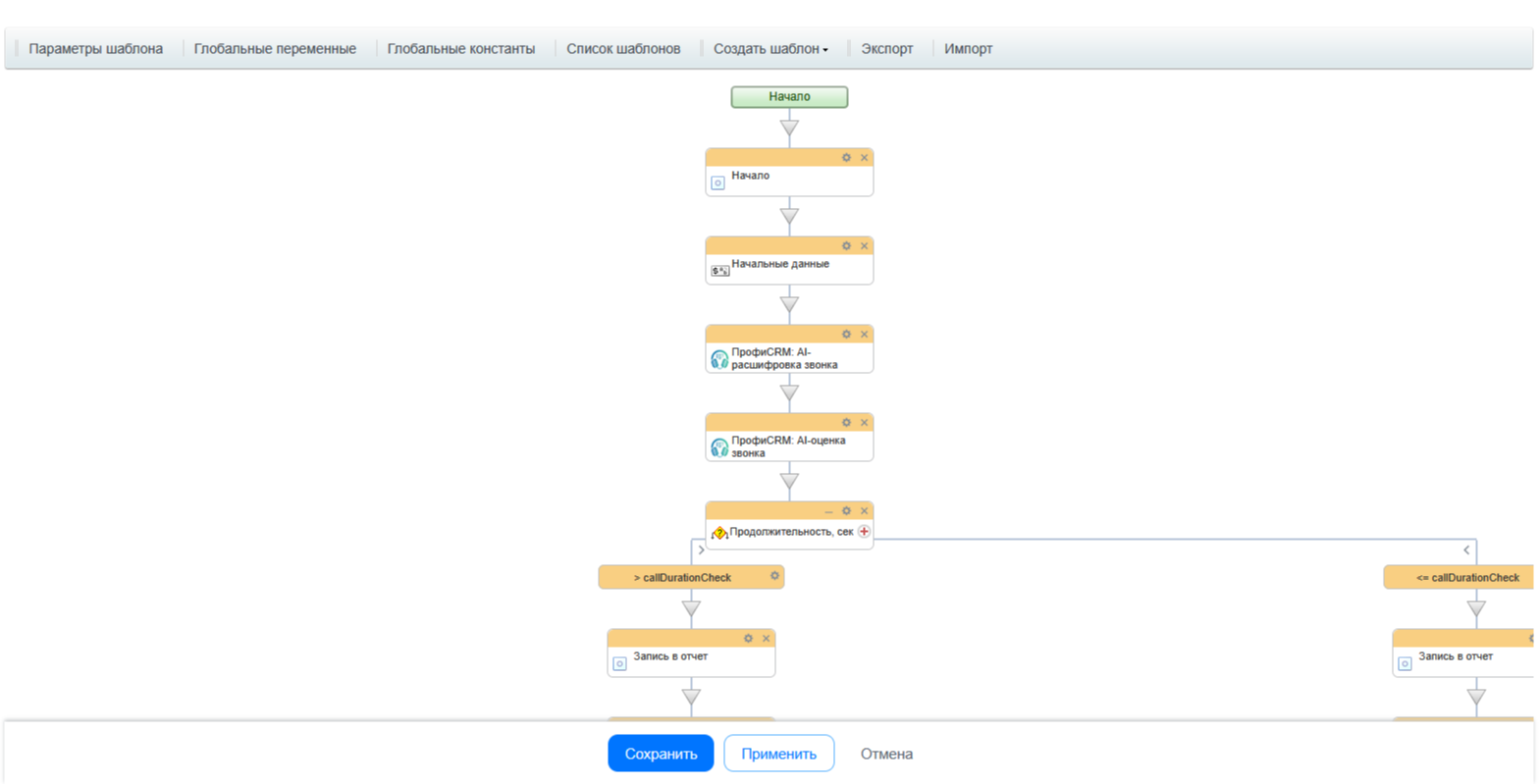Click headphone icon of AI-оценка звонка
The height and width of the screenshot is (784, 1539).
(719, 447)
